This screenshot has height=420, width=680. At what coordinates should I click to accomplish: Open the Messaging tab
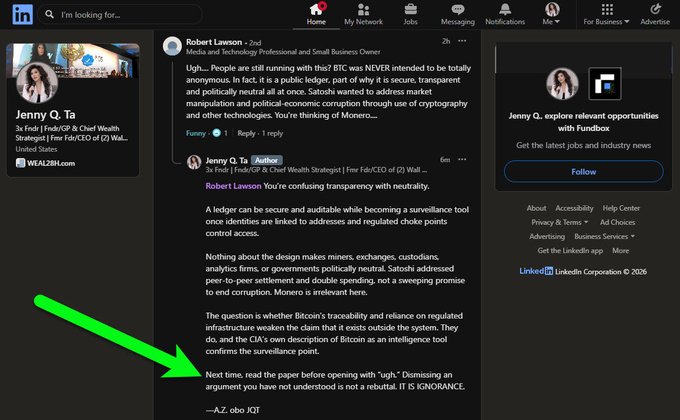[458, 14]
